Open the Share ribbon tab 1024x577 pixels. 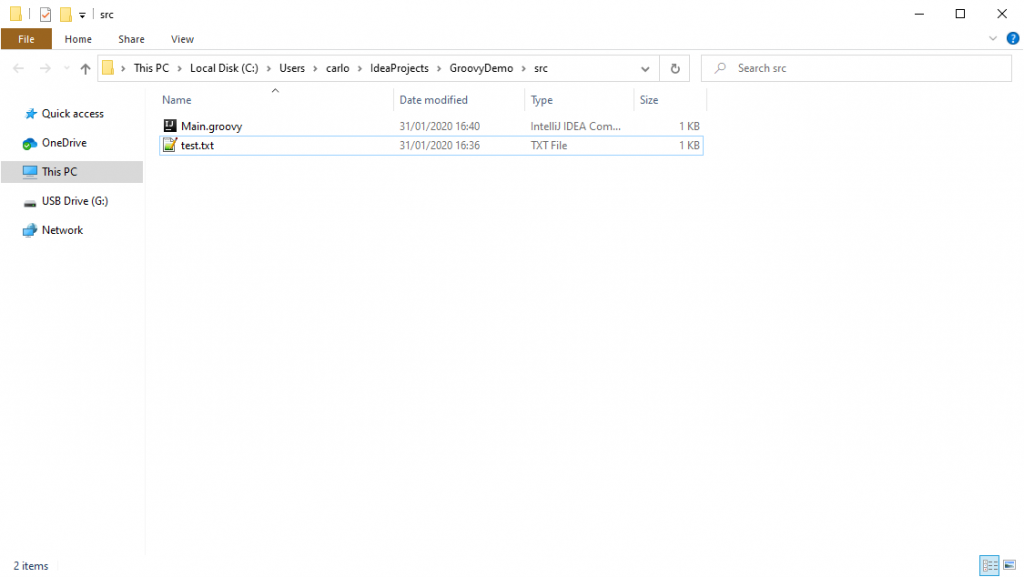(x=131, y=39)
